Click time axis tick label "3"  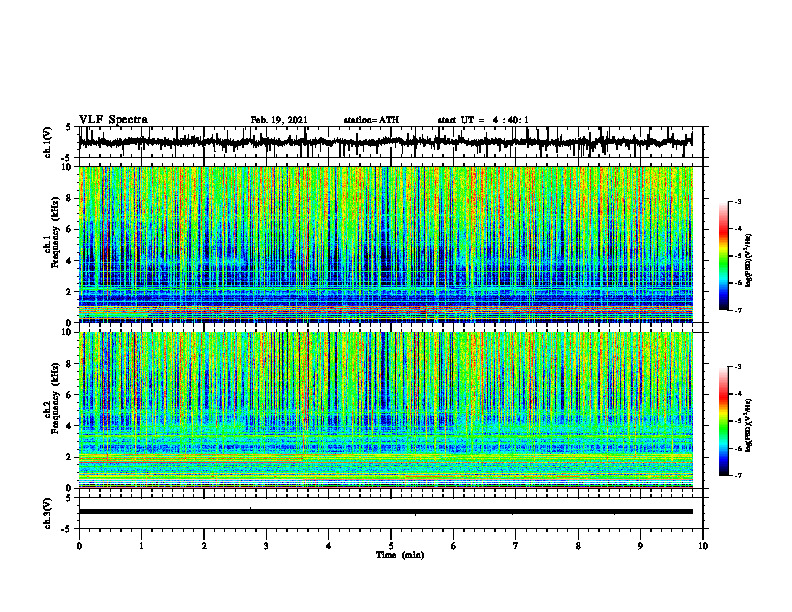(x=266, y=546)
